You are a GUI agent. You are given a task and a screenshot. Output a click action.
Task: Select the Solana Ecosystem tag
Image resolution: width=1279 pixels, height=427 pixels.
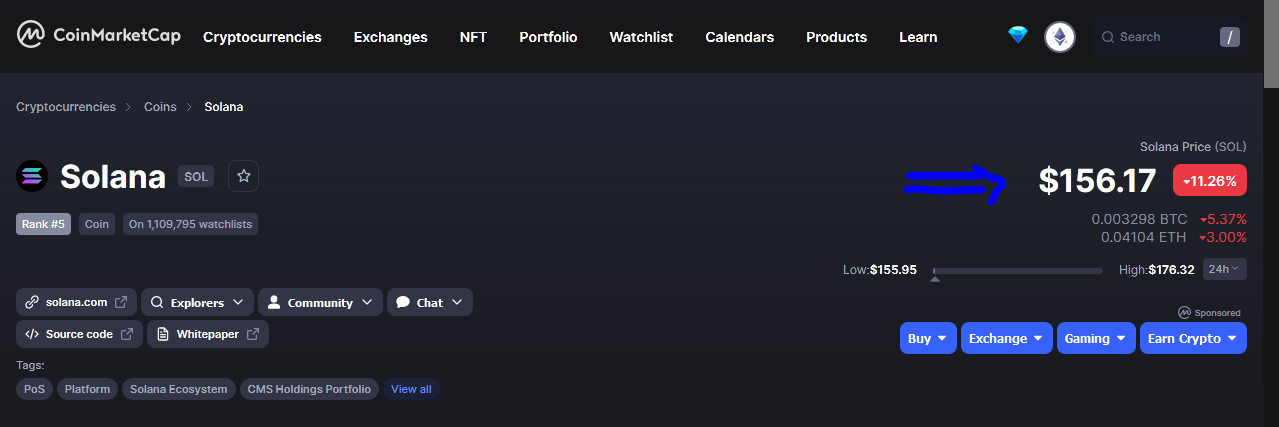tap(180, 389)
